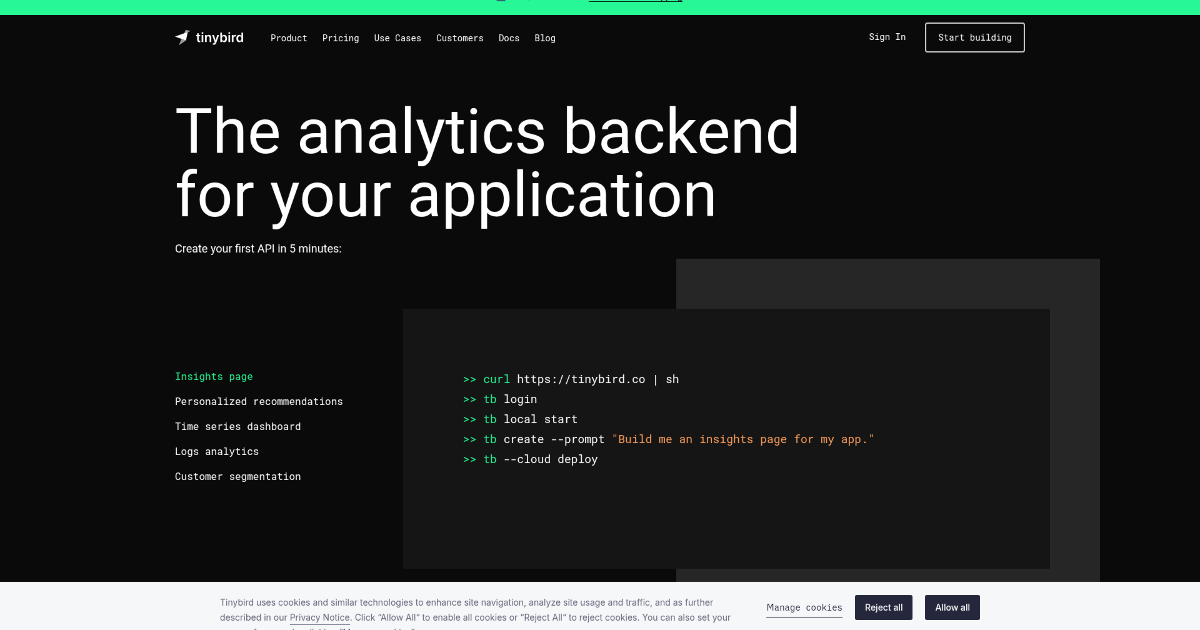The image size is (1200, 630).
Task: Click Reject all cookies button
Action: 883,608
